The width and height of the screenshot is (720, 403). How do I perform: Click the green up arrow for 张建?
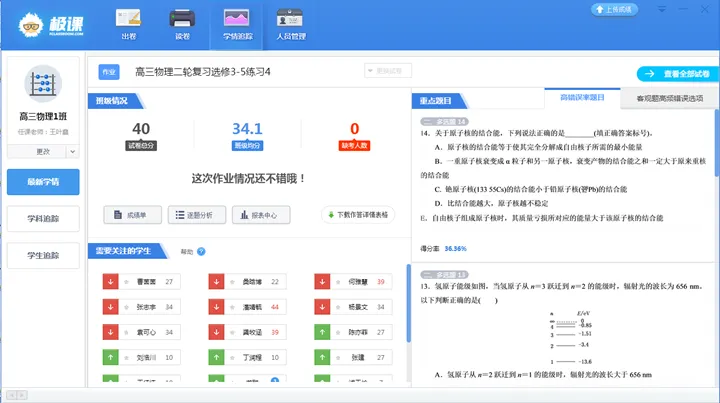pyautogui.click(x=322, y=357)
